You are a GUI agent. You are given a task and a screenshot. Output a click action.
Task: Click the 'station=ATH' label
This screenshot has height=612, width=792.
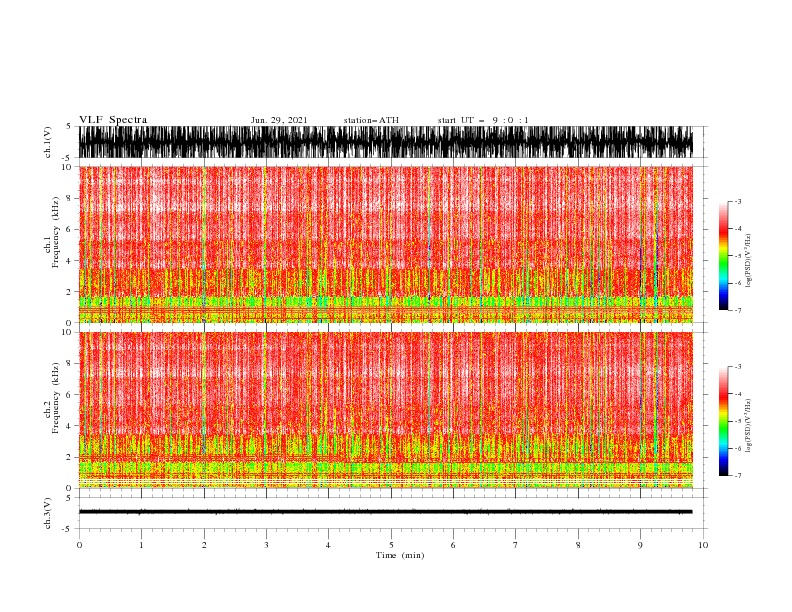(x=371, y=120)
